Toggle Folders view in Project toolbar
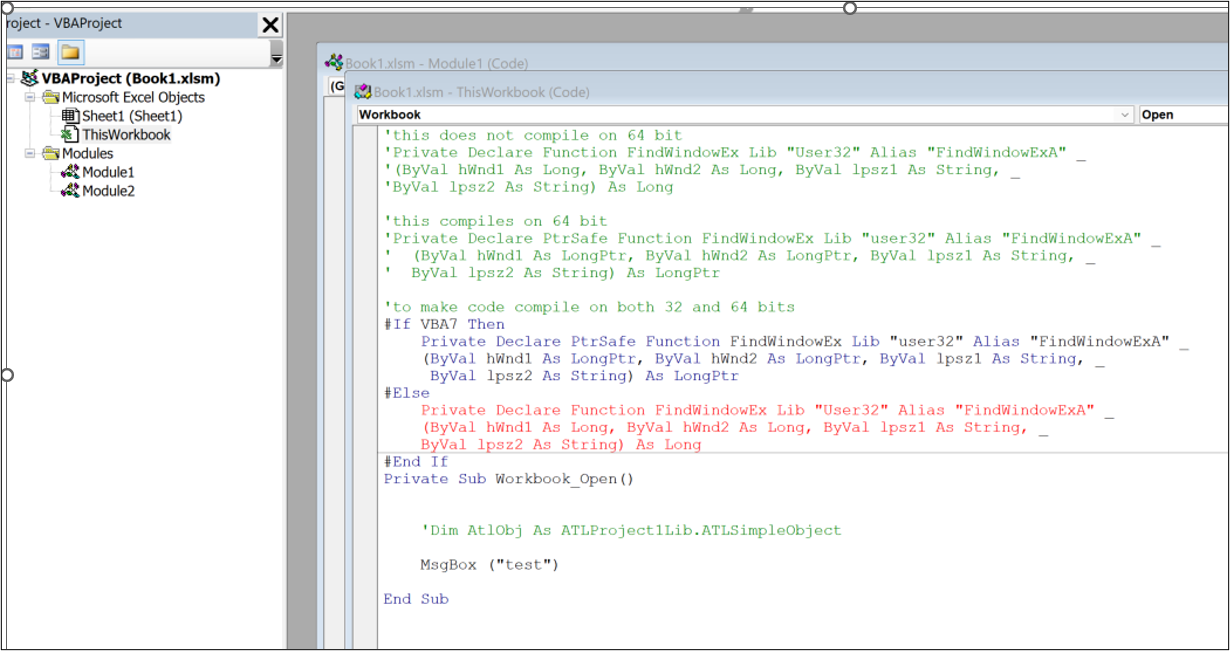Image resolution: width=1230 pixels, height=651 pixels. (x=70, y=52)
